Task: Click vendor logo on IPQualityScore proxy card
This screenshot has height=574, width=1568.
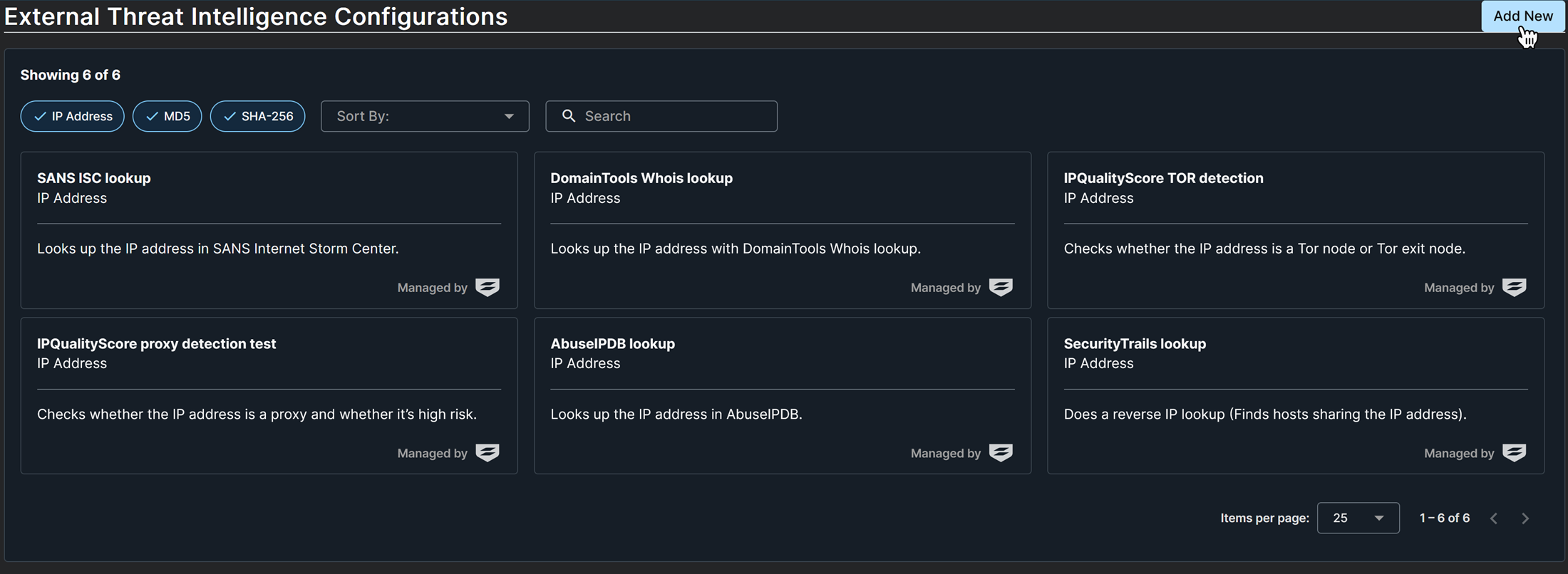Action: click(x=488, y=453)
